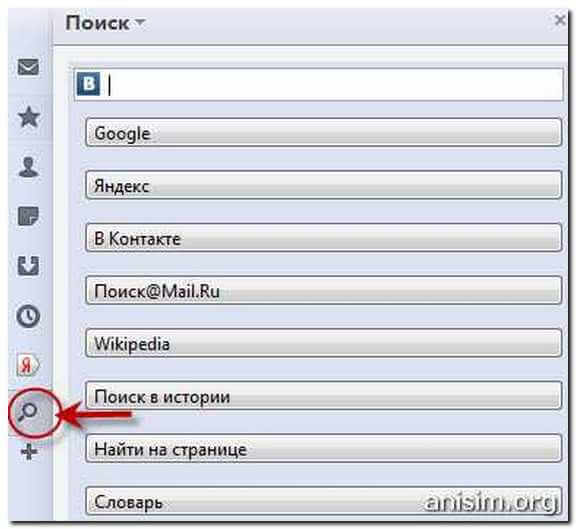Open the Contacts person panel
This screenshot has width=576, height=529.
click(x=28, y=167)
